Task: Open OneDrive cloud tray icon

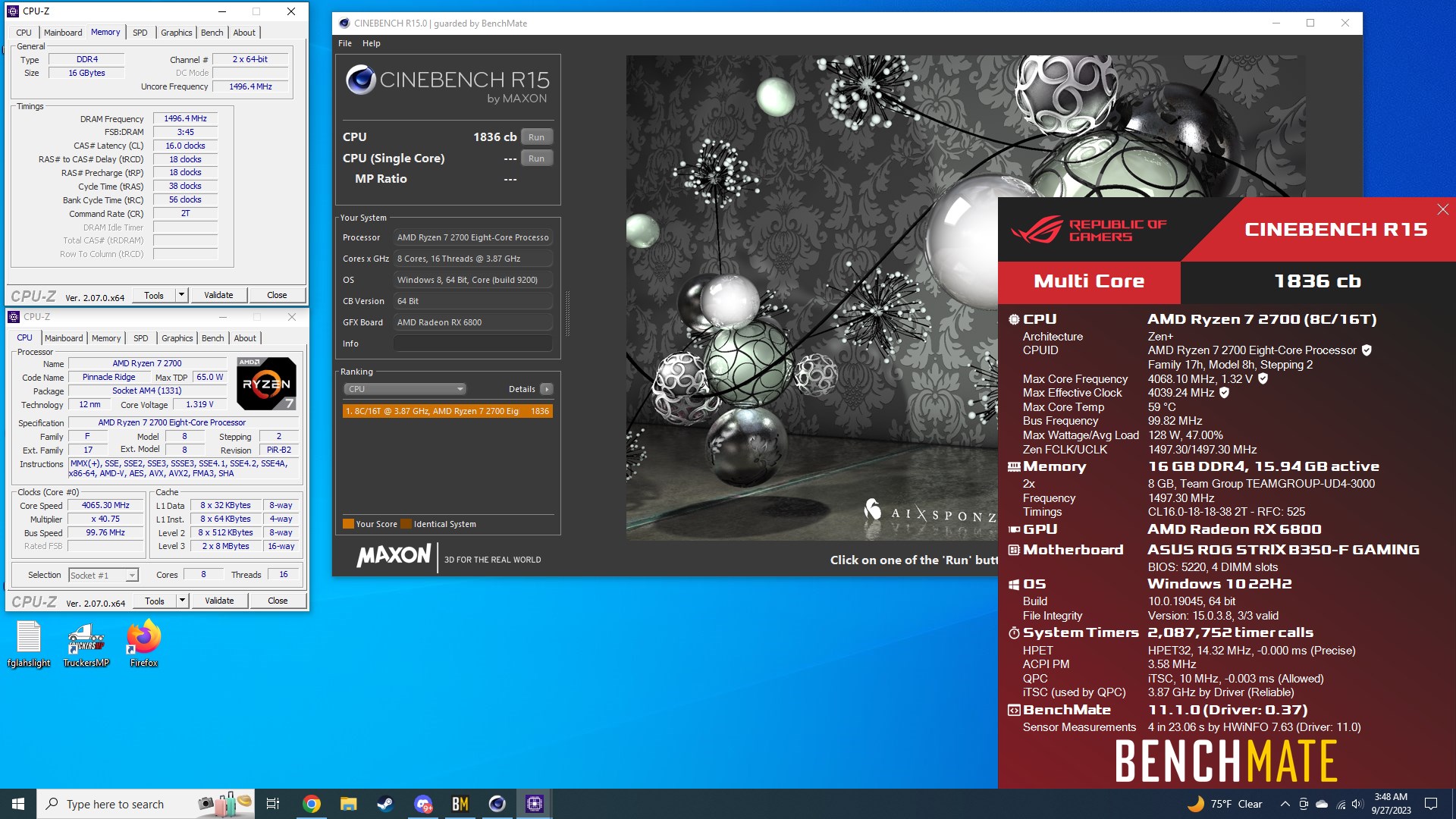Action: tap(1322, 804)
